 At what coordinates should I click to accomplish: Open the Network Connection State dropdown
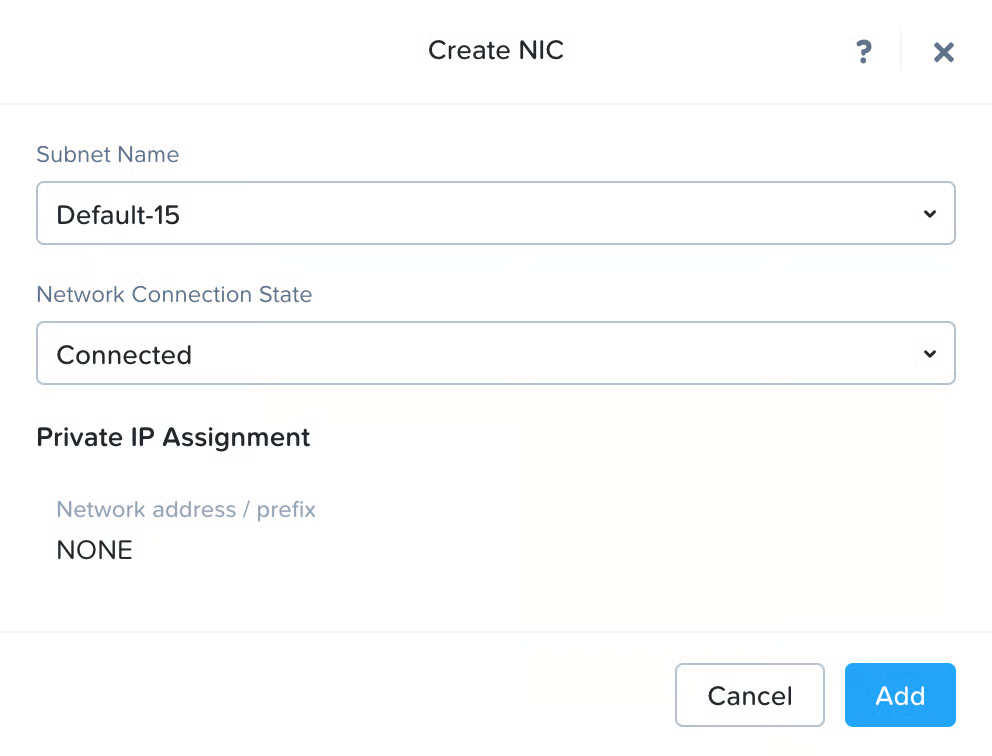click(495, 353)
